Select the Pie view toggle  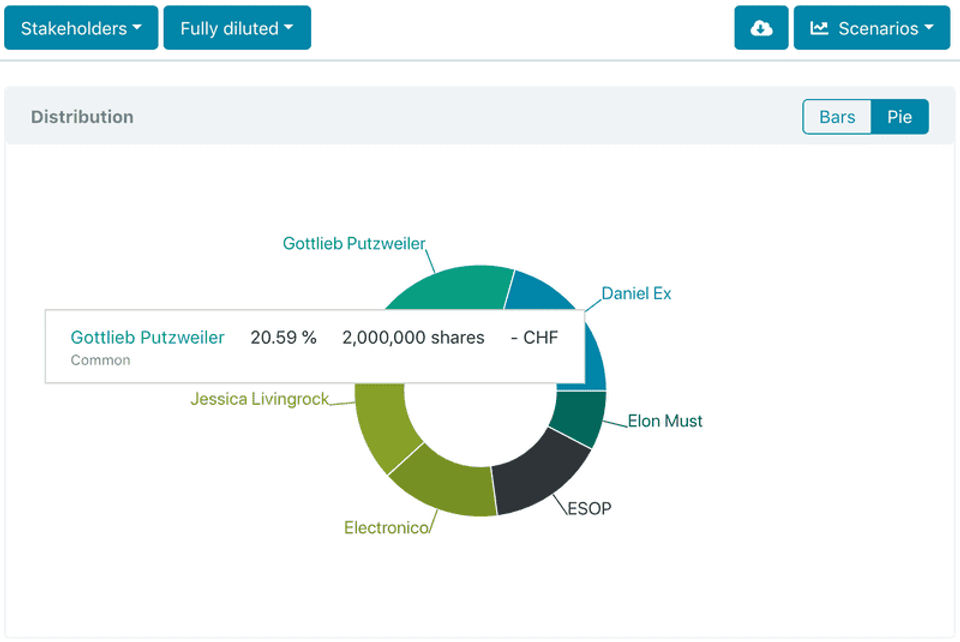[899, 117]
